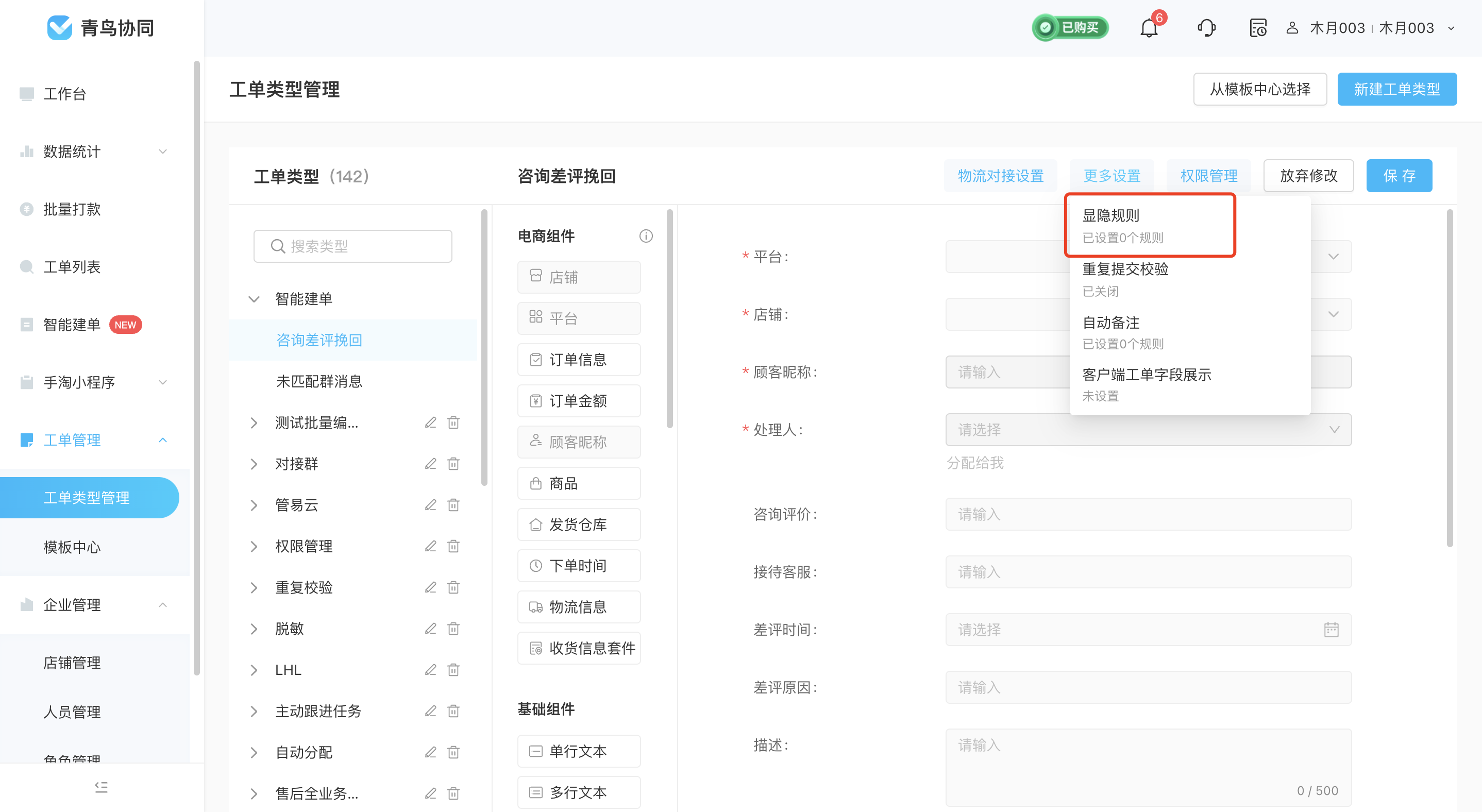Click the 搜索类型 search field
1482x812 pixels.
(x=352, y=246)
